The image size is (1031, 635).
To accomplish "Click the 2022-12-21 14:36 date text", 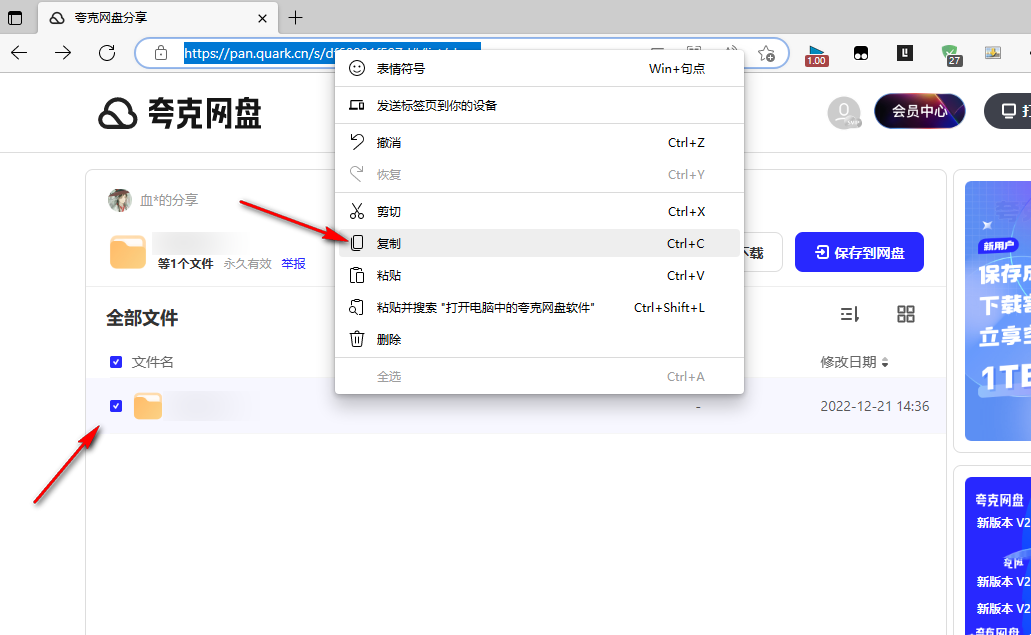I will pyautogui.click(x=875, y=406).
